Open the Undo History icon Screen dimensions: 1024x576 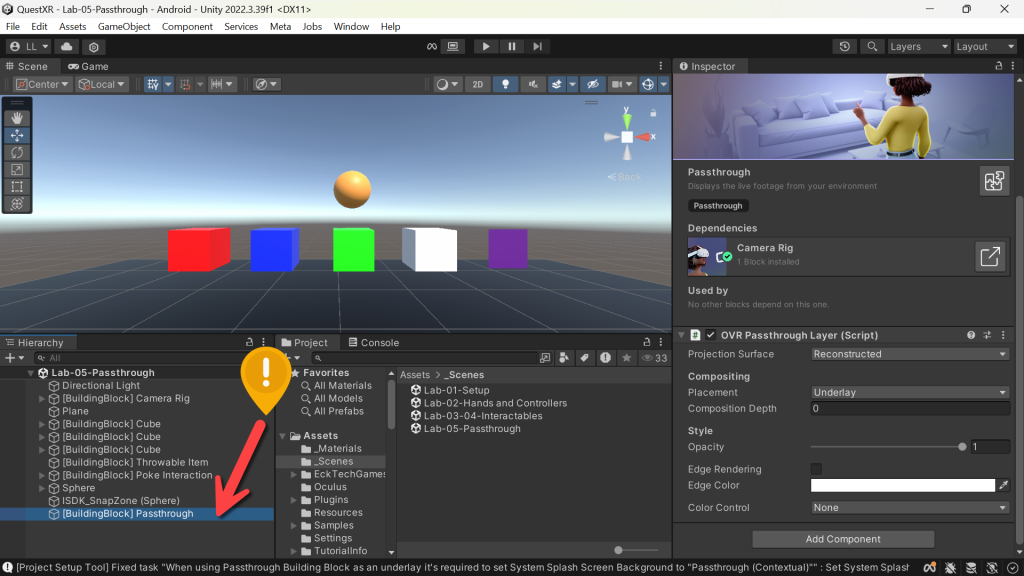coord(844,46)
